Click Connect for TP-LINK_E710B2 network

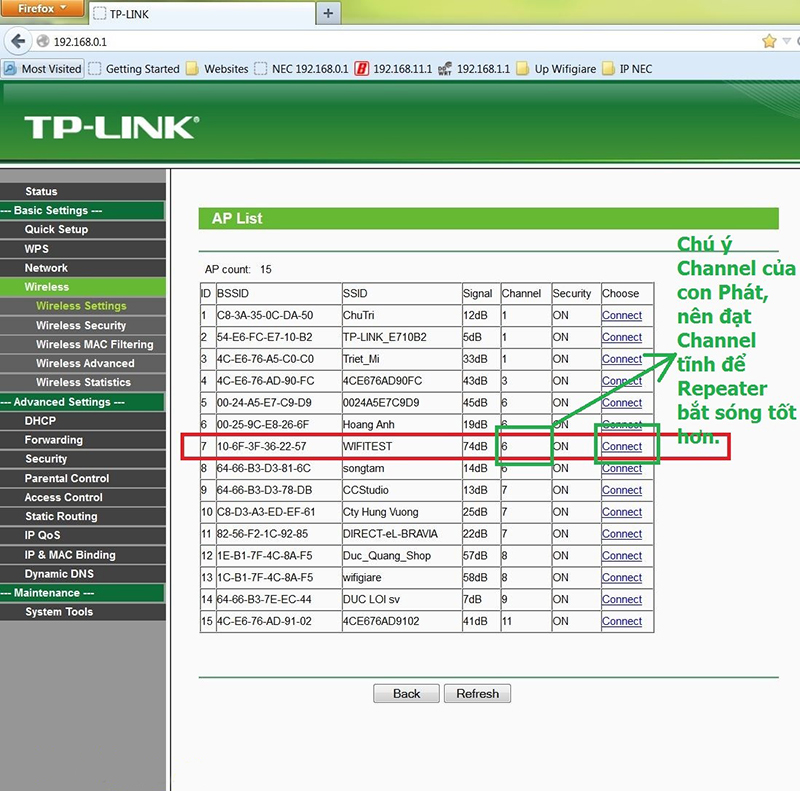tap(621, 337)
